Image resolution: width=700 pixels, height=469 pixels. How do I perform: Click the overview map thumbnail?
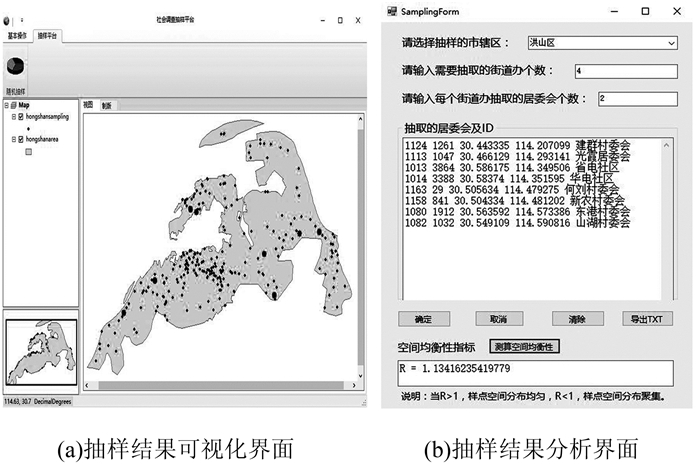tap(40, 356)
